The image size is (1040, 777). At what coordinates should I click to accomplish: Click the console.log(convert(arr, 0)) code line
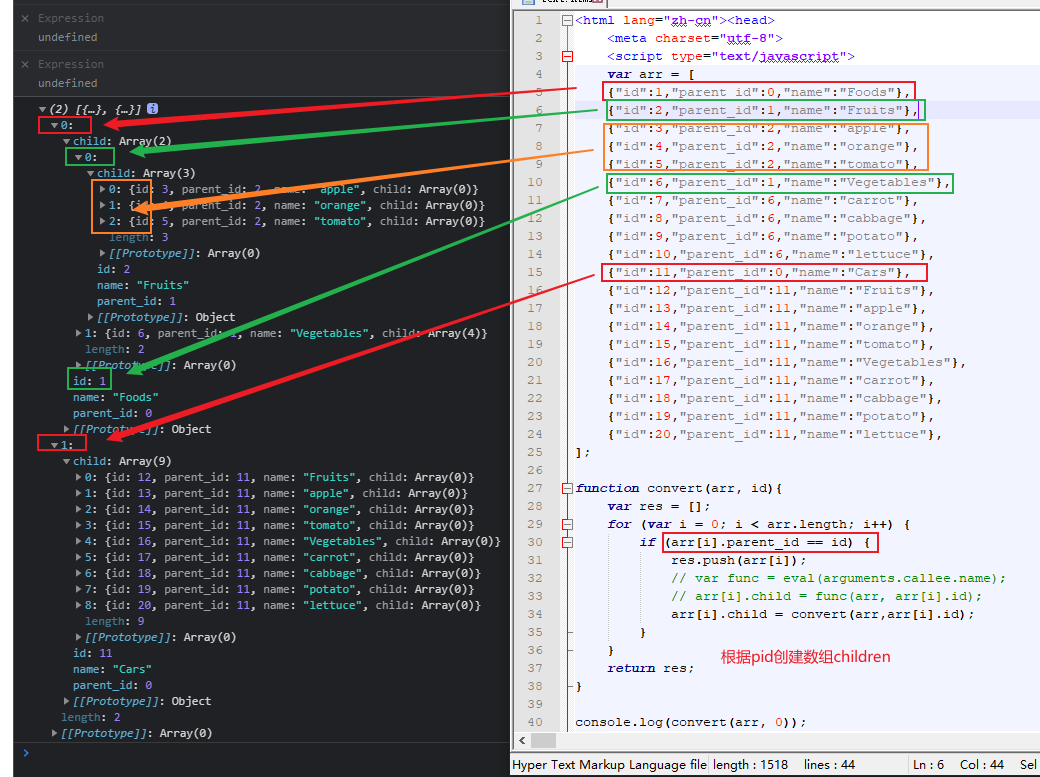point(690,723)
